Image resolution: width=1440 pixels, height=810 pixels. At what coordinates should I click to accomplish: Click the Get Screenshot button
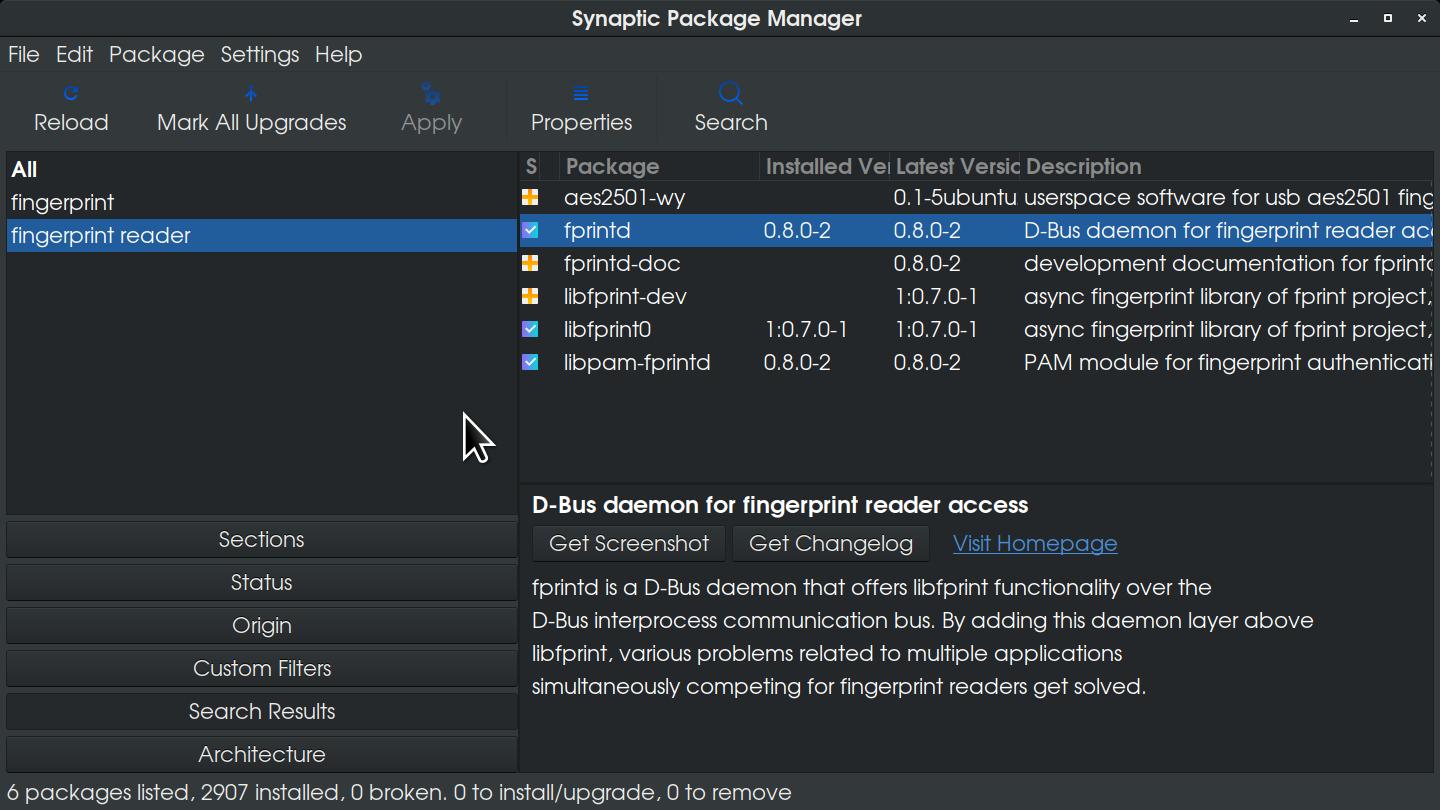pyautogui.click(x=629, y=543)
